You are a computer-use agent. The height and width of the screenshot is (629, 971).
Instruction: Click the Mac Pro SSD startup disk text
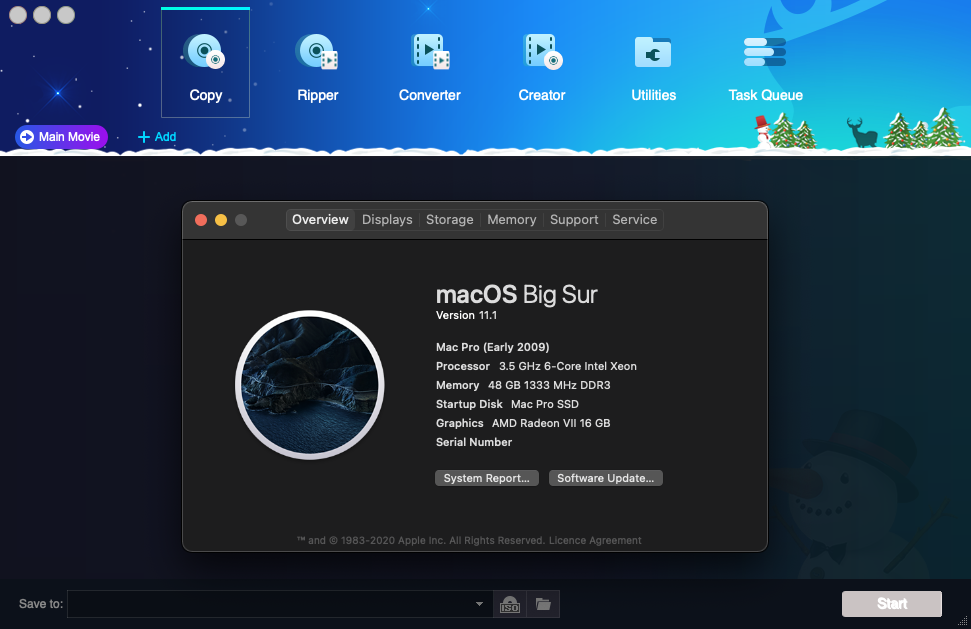(545, 404)
